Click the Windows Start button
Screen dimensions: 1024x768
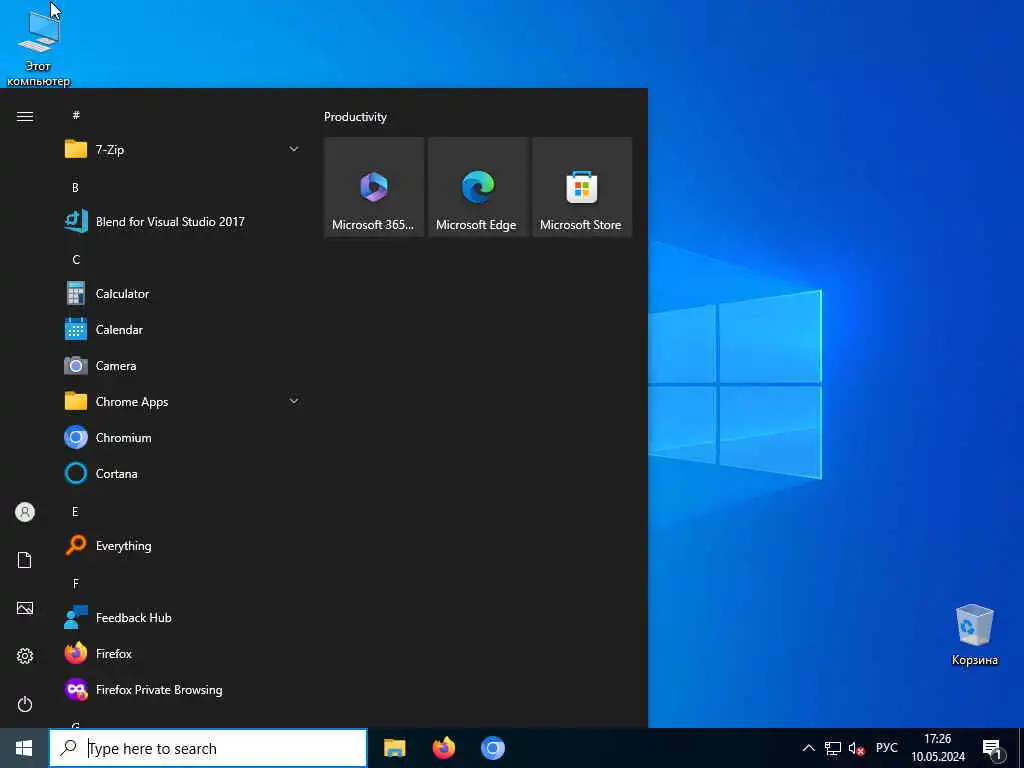click(x=24, y=748)
